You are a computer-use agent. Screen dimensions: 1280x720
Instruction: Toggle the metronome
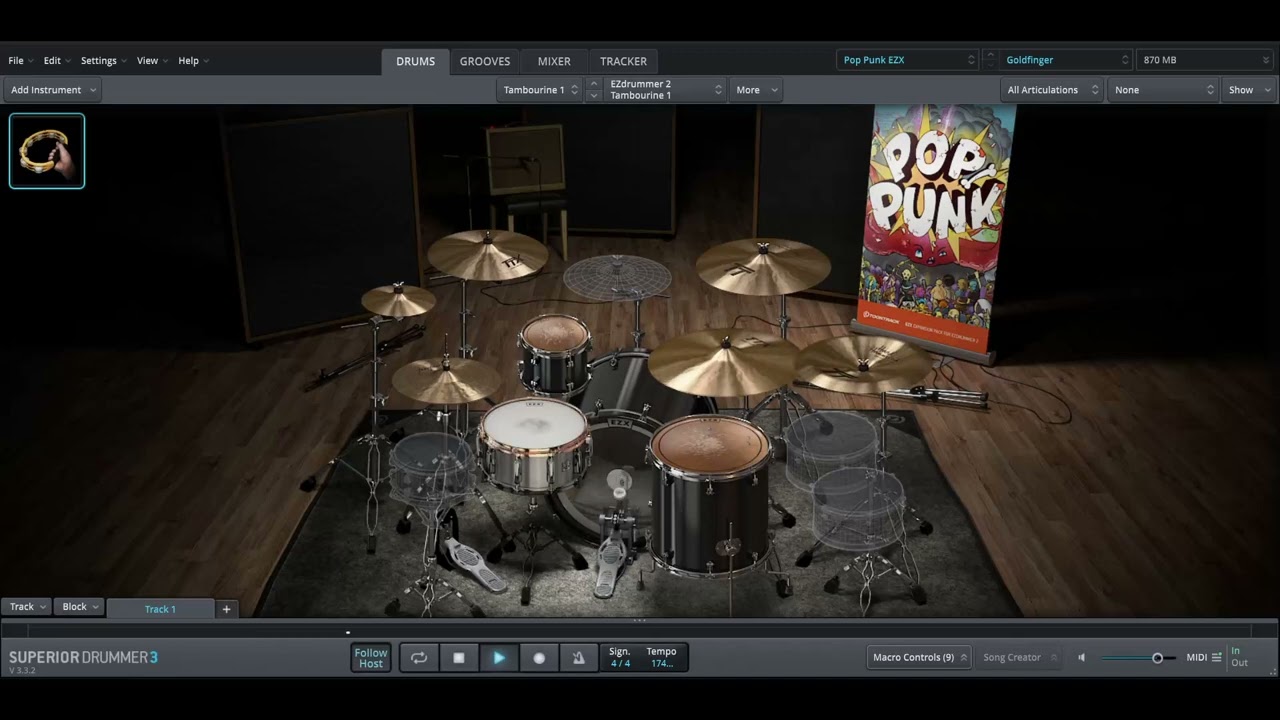[578, 657]
